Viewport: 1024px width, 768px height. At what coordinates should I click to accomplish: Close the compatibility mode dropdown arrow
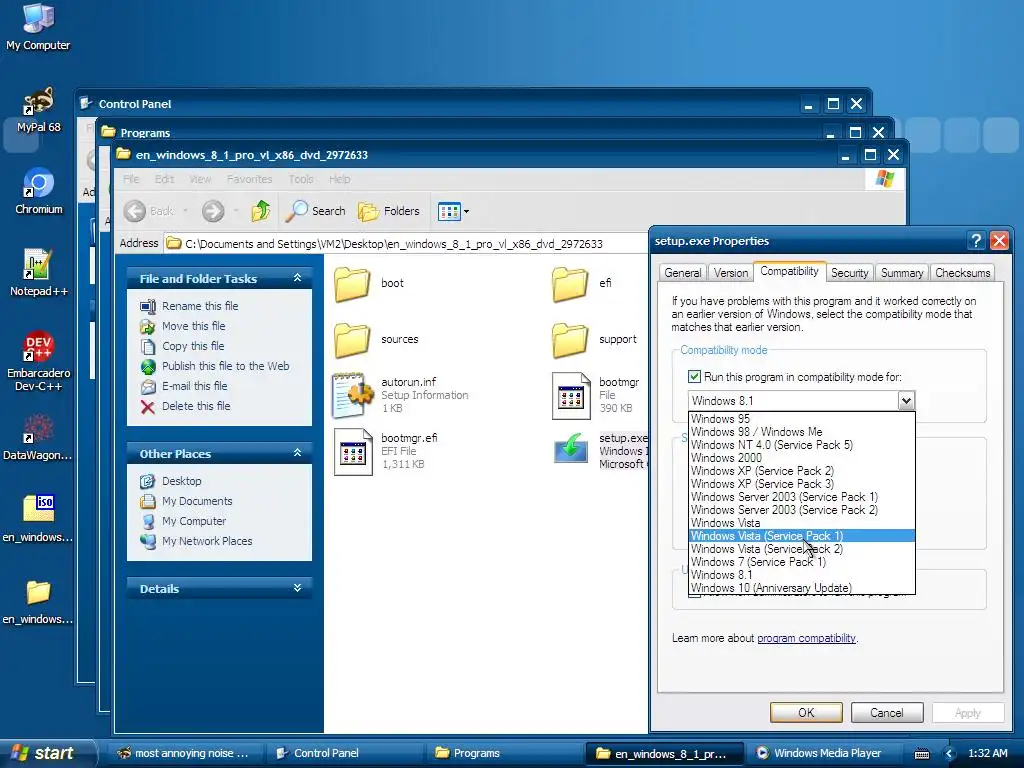pyautogui.click(x=906, y=401)
